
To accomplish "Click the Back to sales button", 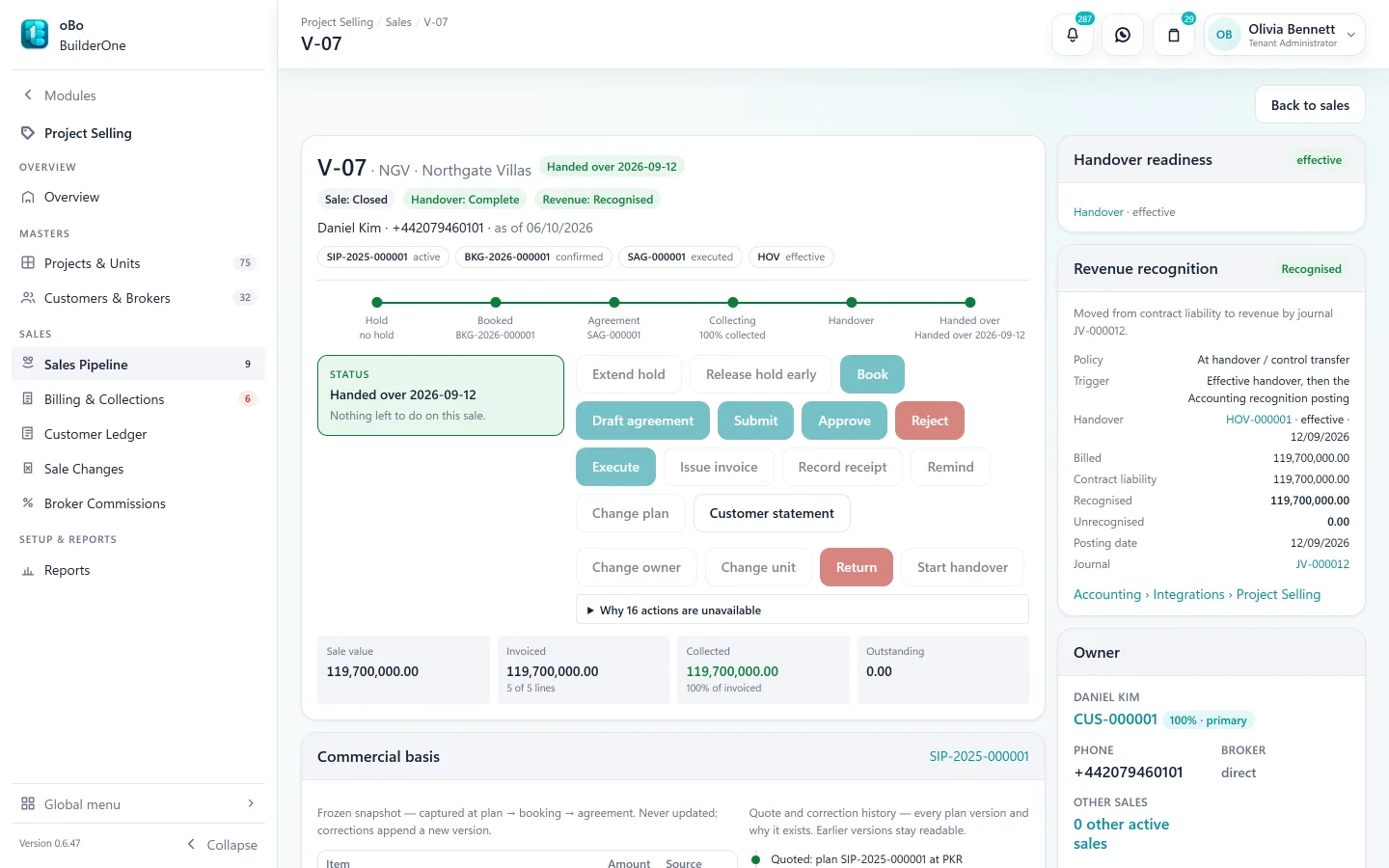I will coord(1310,105).
